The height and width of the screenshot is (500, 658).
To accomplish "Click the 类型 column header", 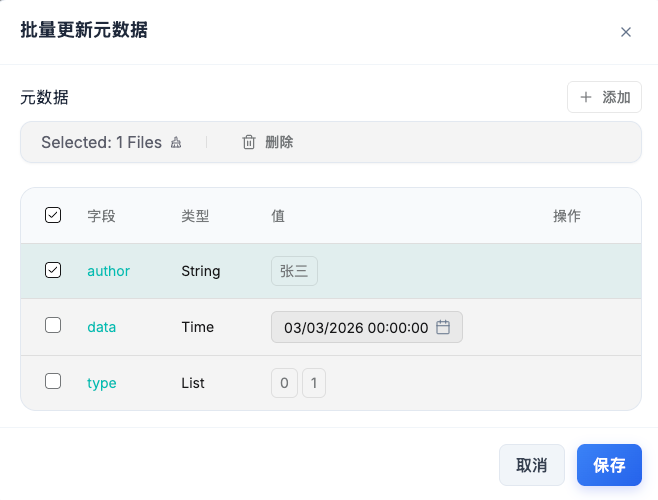I will pos(195,216).
